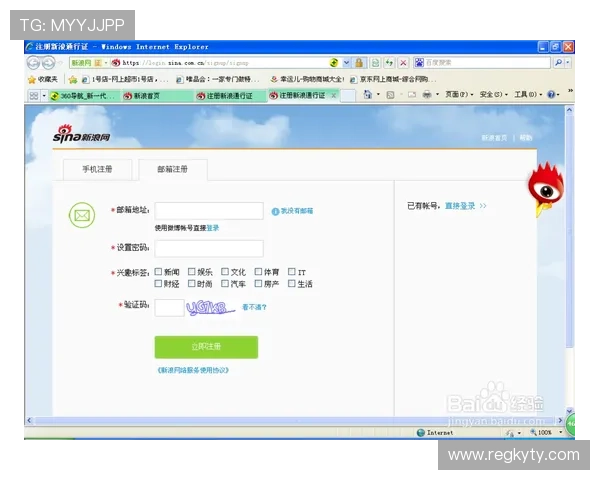The image size is (600, 480).
Task: Expand the 安全(S) dropdown menu
Action: click(x=494, y=95)
